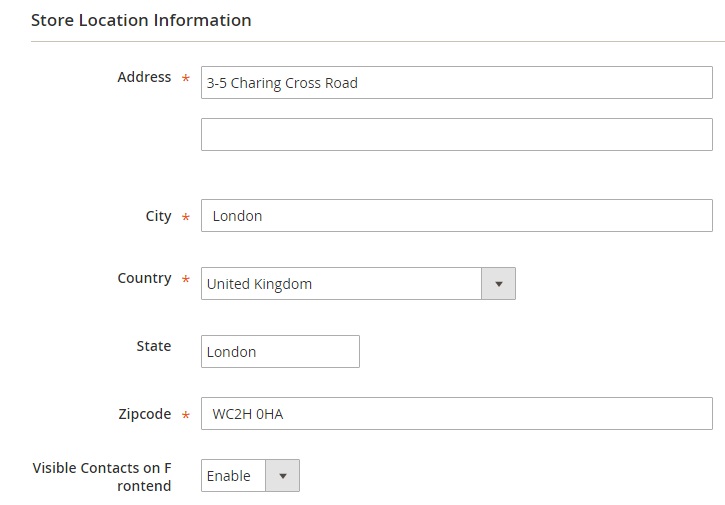Image resolution: width=725 pixels, height=505 pixels.
Task: Click the State field label
Action: (154, 346)
